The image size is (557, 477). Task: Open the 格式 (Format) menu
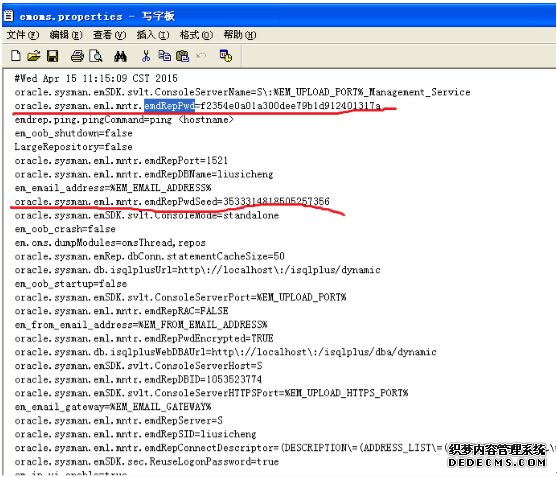196,35
